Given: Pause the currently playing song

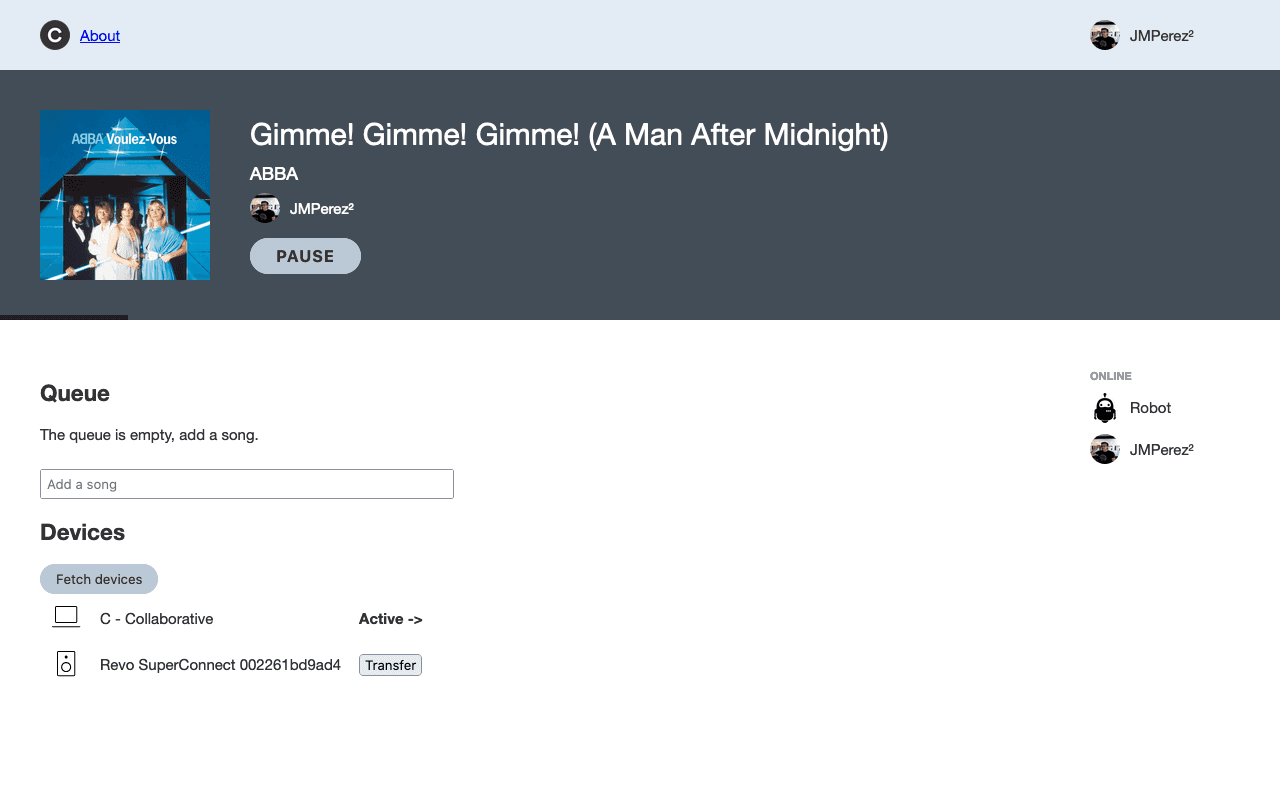Looking at the screenshot, I should (305, 256).
